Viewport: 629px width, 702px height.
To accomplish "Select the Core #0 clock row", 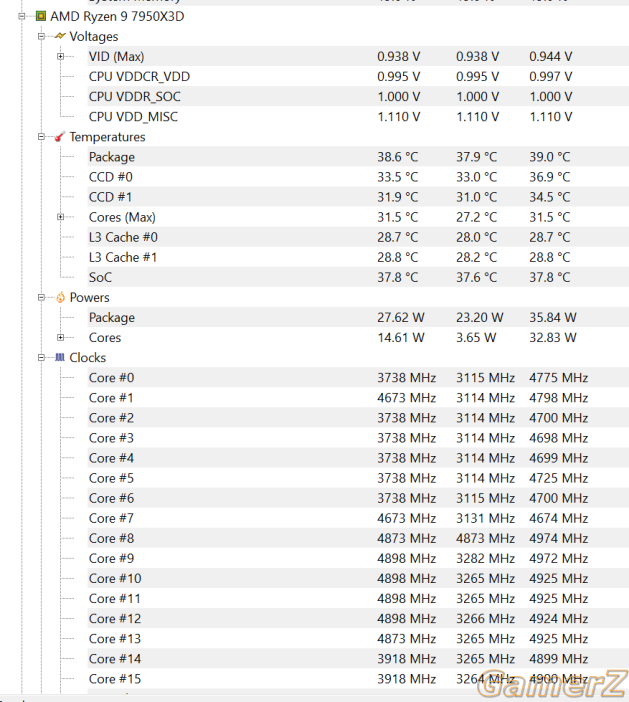I will [358, 378].
